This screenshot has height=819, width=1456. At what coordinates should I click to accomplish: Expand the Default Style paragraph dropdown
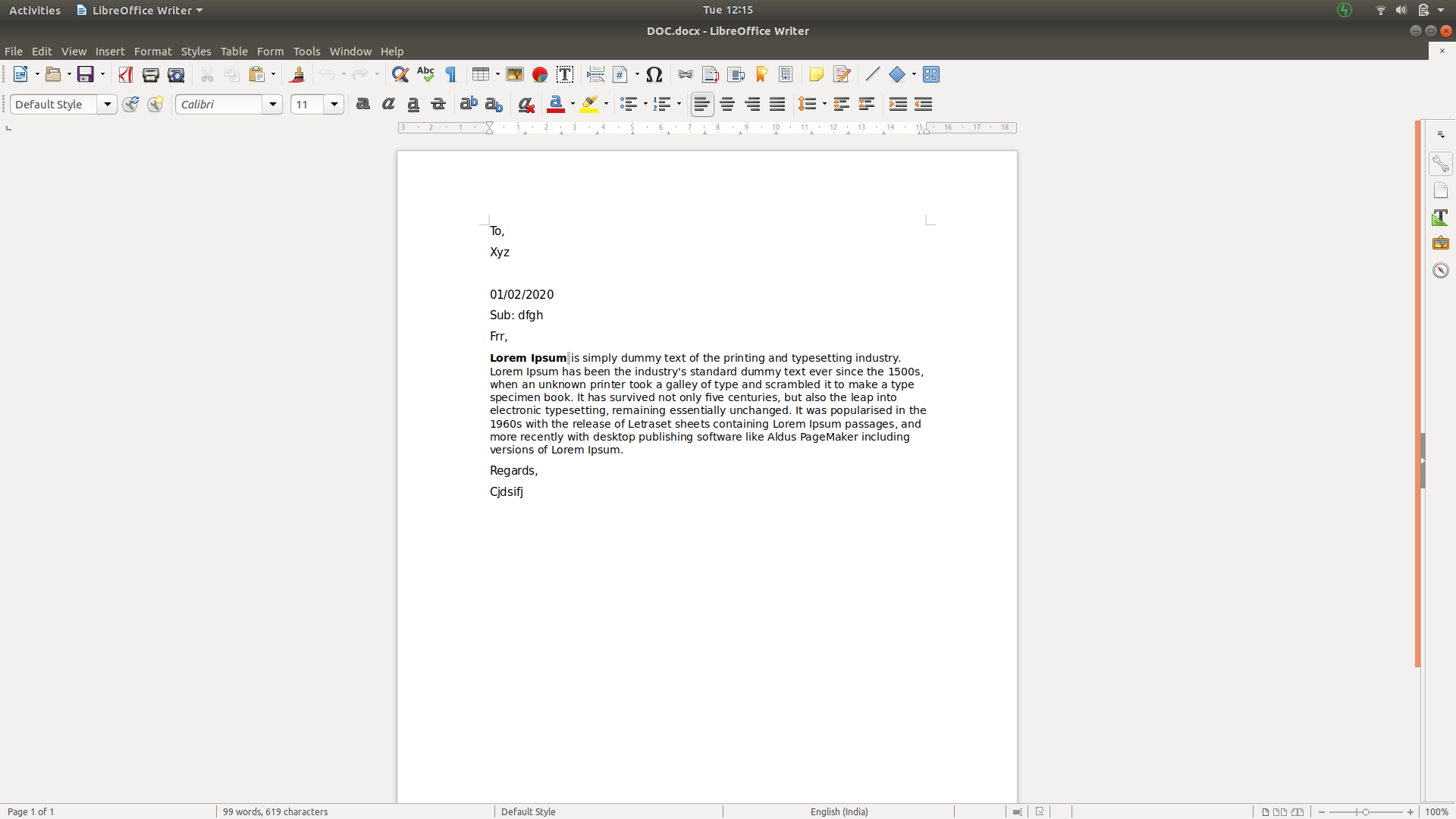tap(108, 104)
